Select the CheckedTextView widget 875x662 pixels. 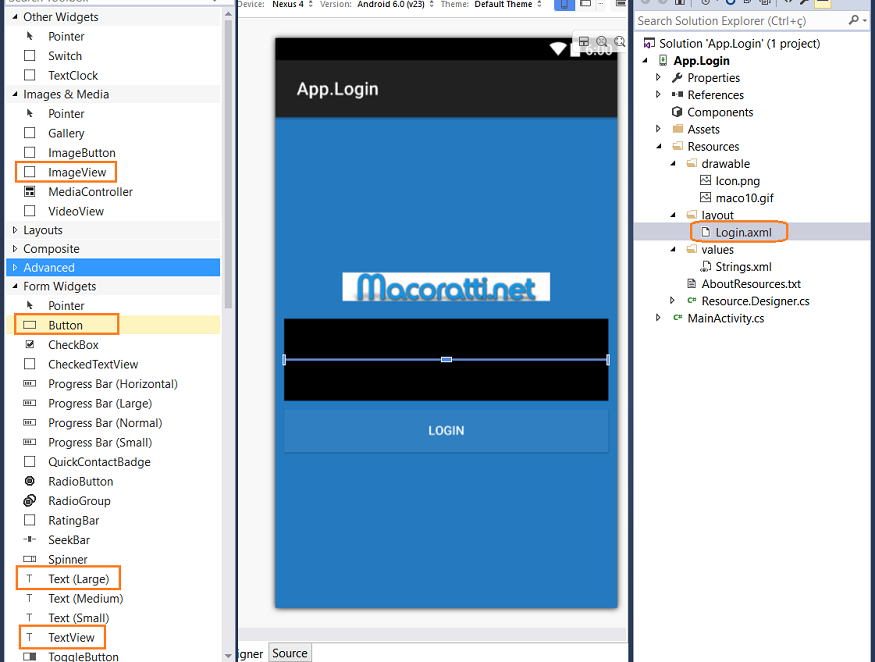pos(93,364)
